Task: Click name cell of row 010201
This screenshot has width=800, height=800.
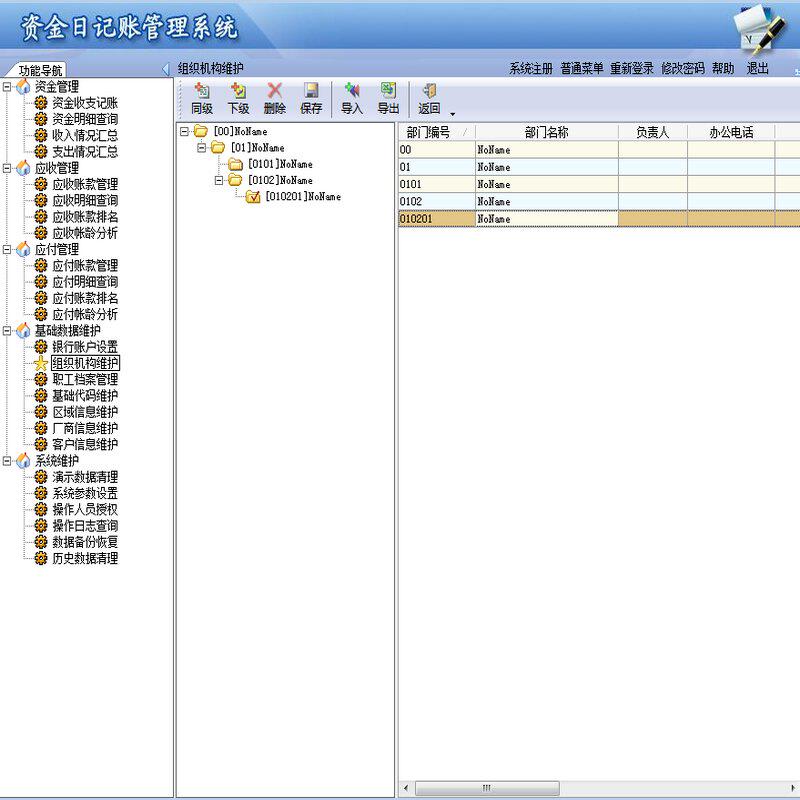Action: coord(546,219)
